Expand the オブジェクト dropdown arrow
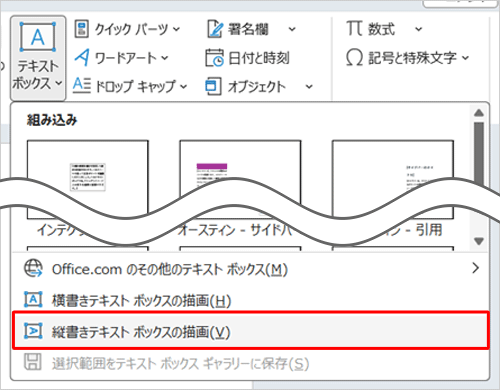Viewport: 500px width, 390px height. (x=309, y=87)
